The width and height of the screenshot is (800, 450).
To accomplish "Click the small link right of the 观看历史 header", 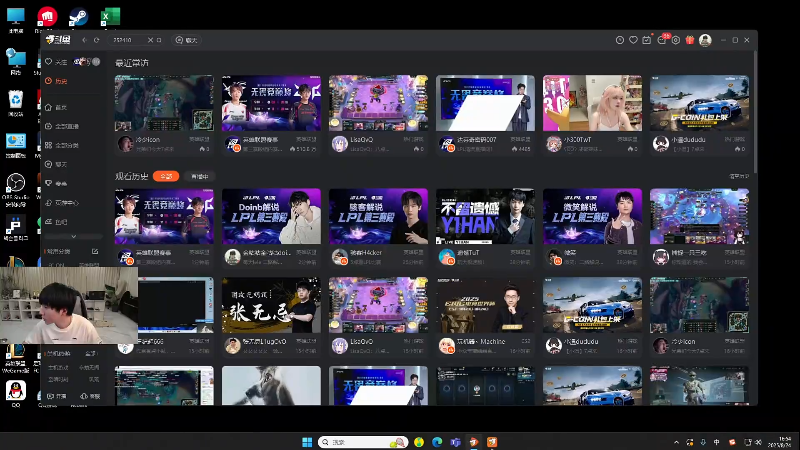I will tap(738, 177).
